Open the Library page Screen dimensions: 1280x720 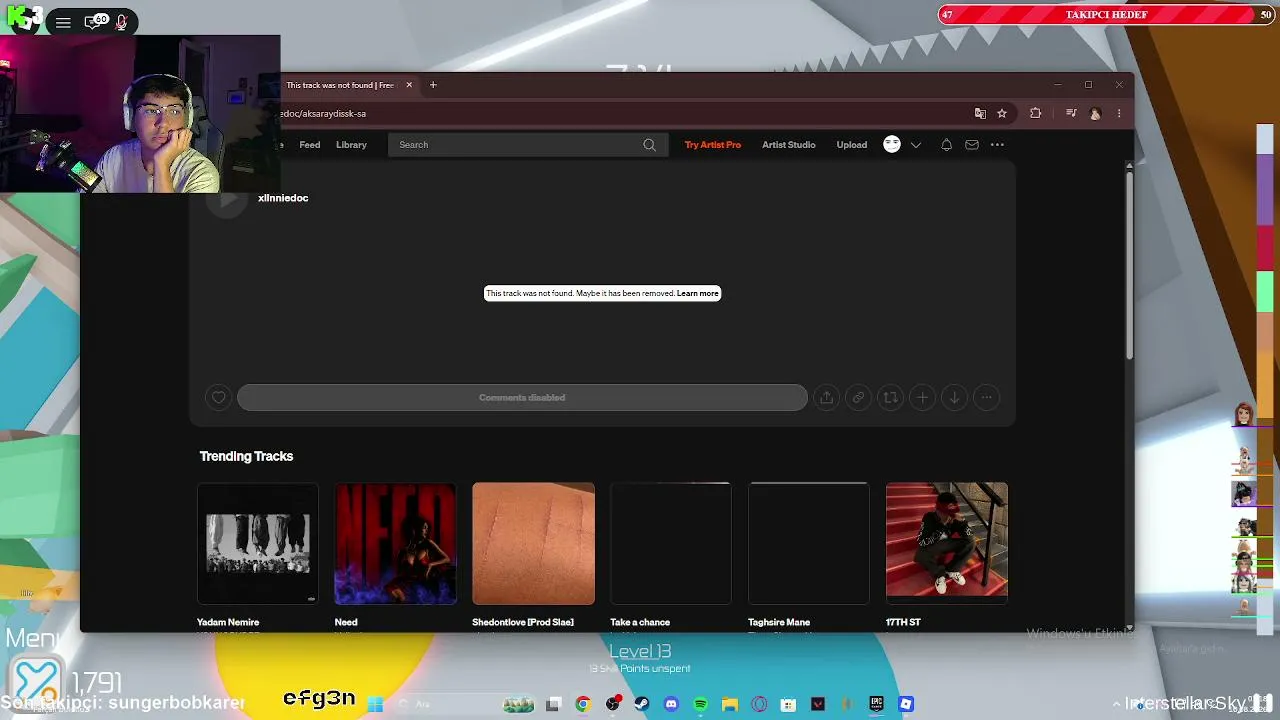[x=351, y=145]
